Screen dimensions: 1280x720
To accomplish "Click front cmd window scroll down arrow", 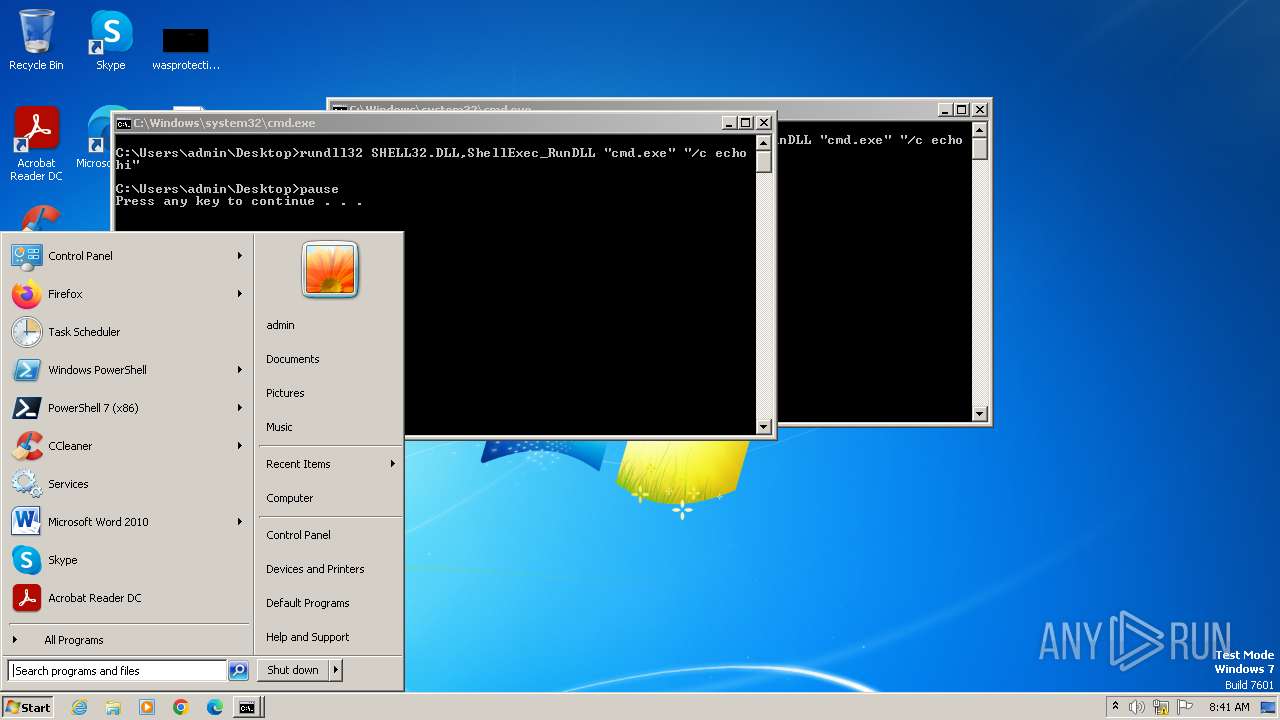I will pyautogui.click(x=764, y=426).
